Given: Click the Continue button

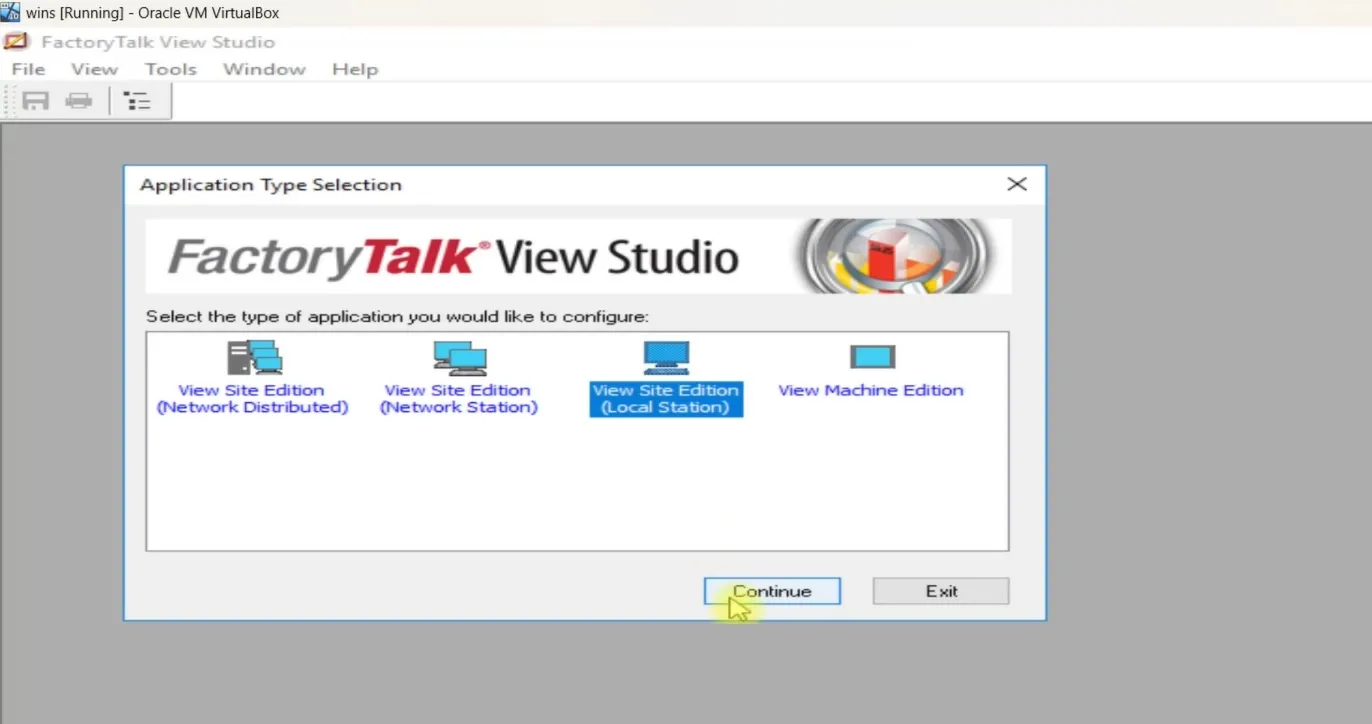Looking at the screenshot, I should tap(771, 591).
